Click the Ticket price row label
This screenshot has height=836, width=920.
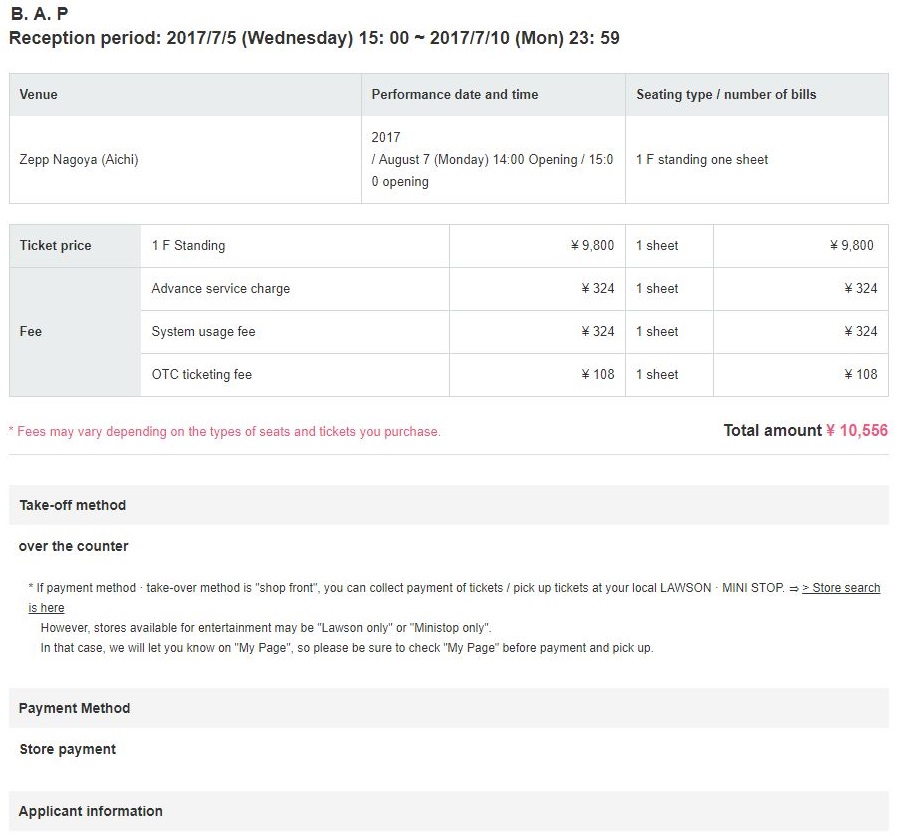(56, 246)
